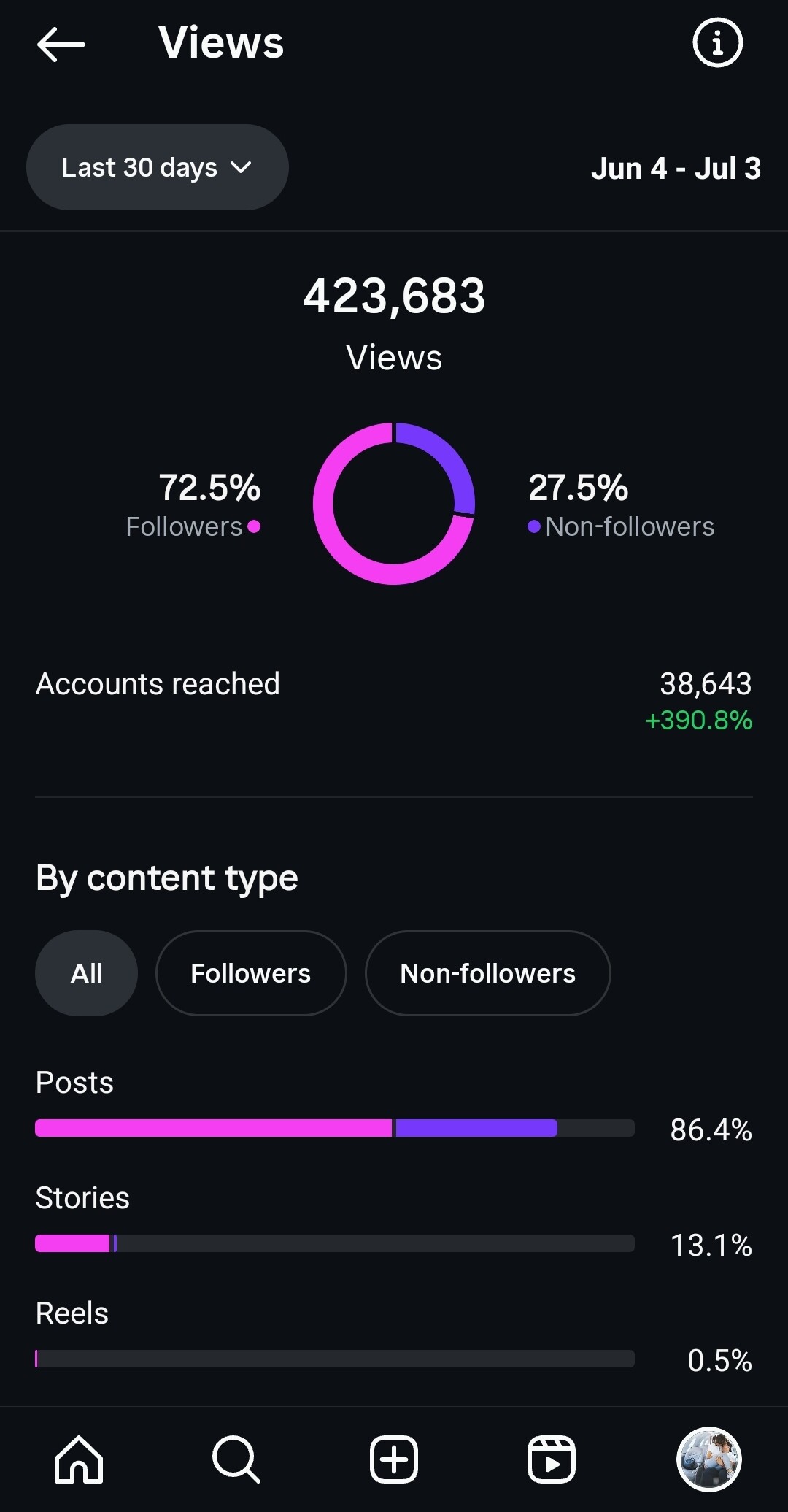Tap the Reels 0.5% row
This screenshot has height=1512, width=788.
click(x=394, y=1336)
